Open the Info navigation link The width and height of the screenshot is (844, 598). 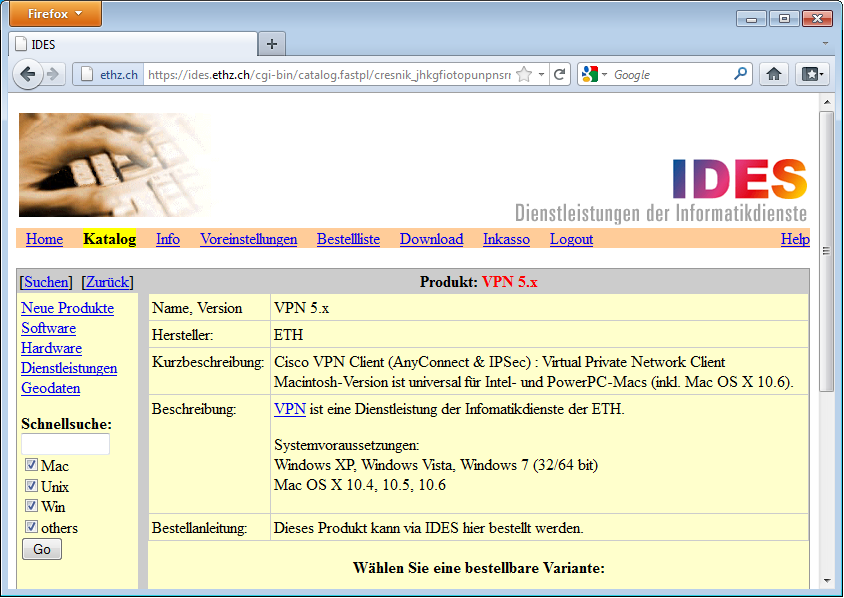pyautogui.click(x=168, y=239)
